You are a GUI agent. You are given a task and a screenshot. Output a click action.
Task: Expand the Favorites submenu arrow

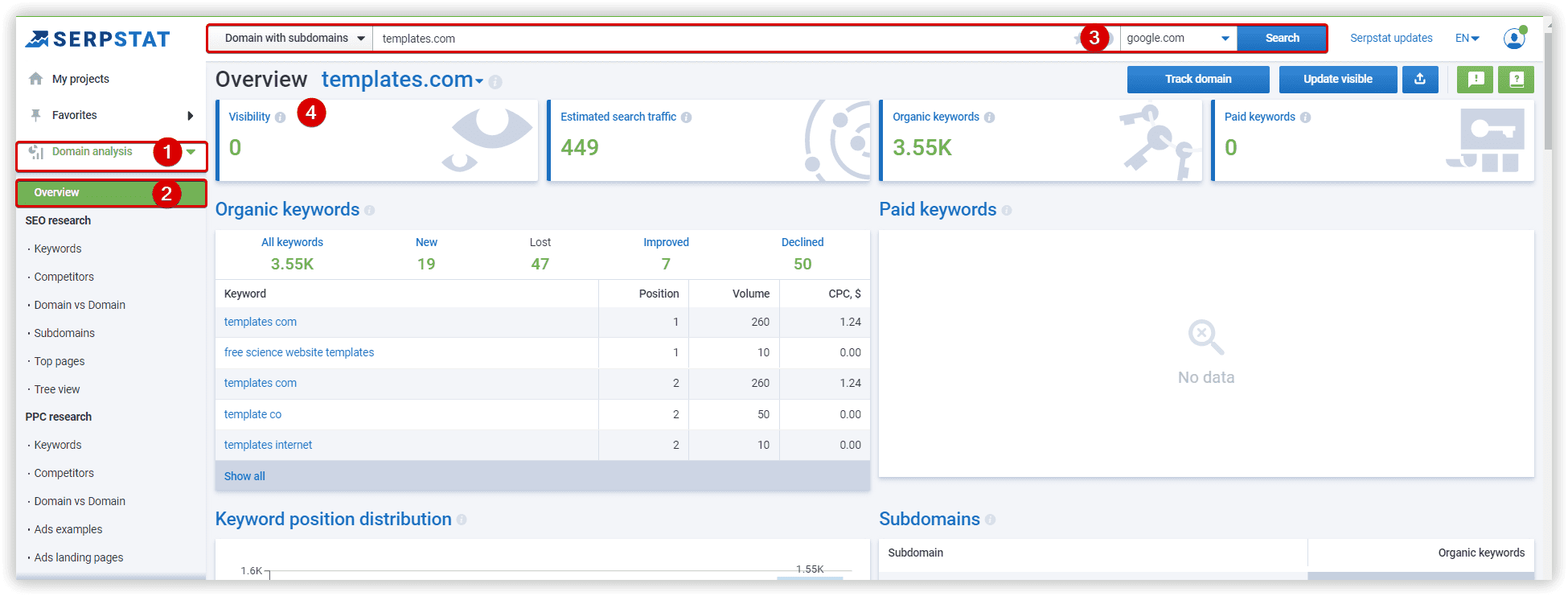[191, 116]
